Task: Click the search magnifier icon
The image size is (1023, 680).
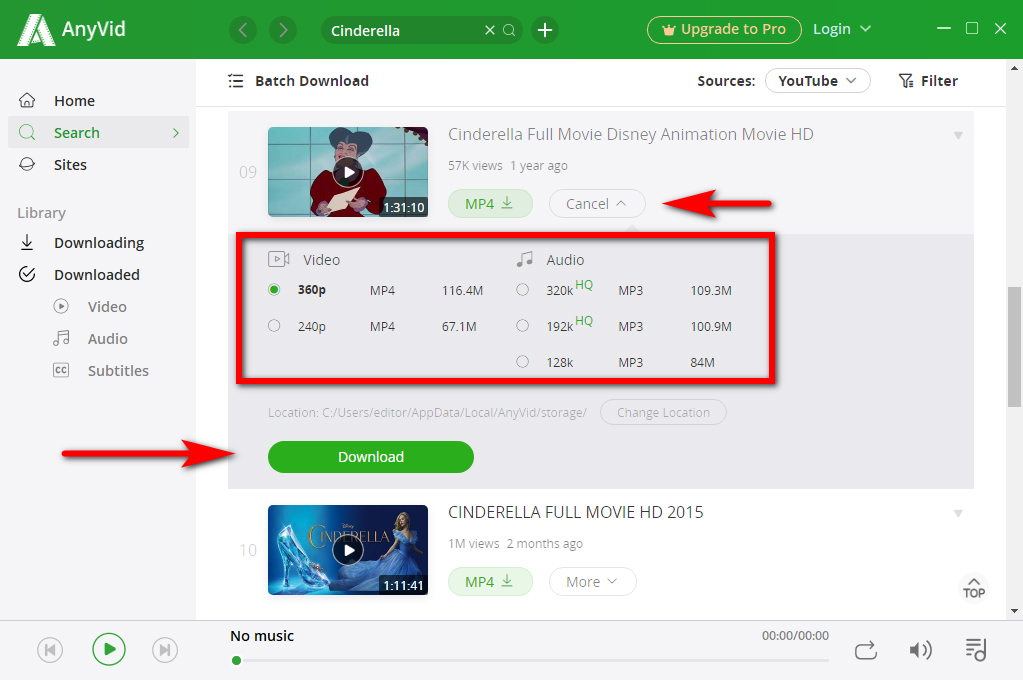Action: pyautogui.click(x=509, y=30)
